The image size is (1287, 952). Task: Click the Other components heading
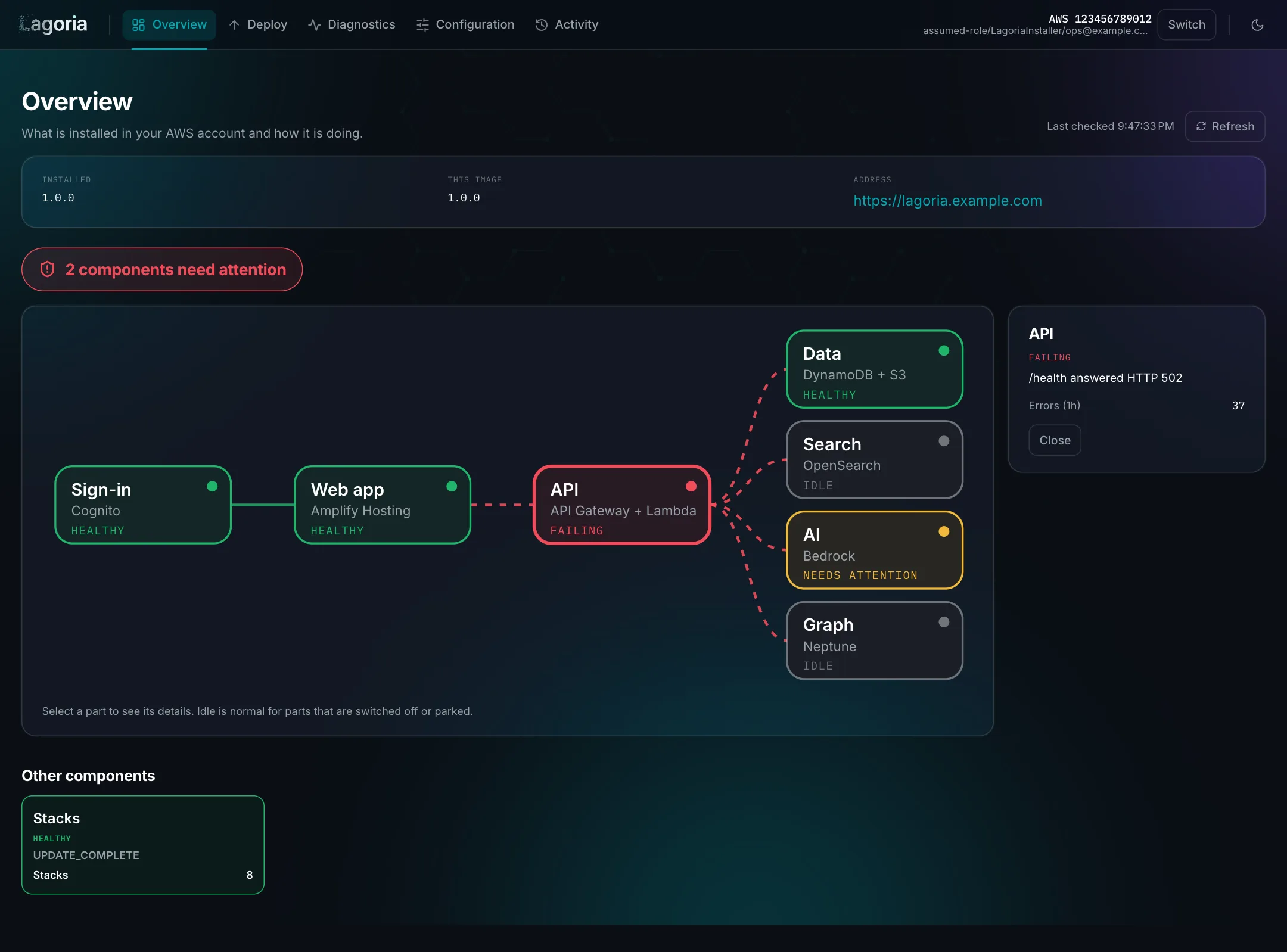(x=88, y=776)
